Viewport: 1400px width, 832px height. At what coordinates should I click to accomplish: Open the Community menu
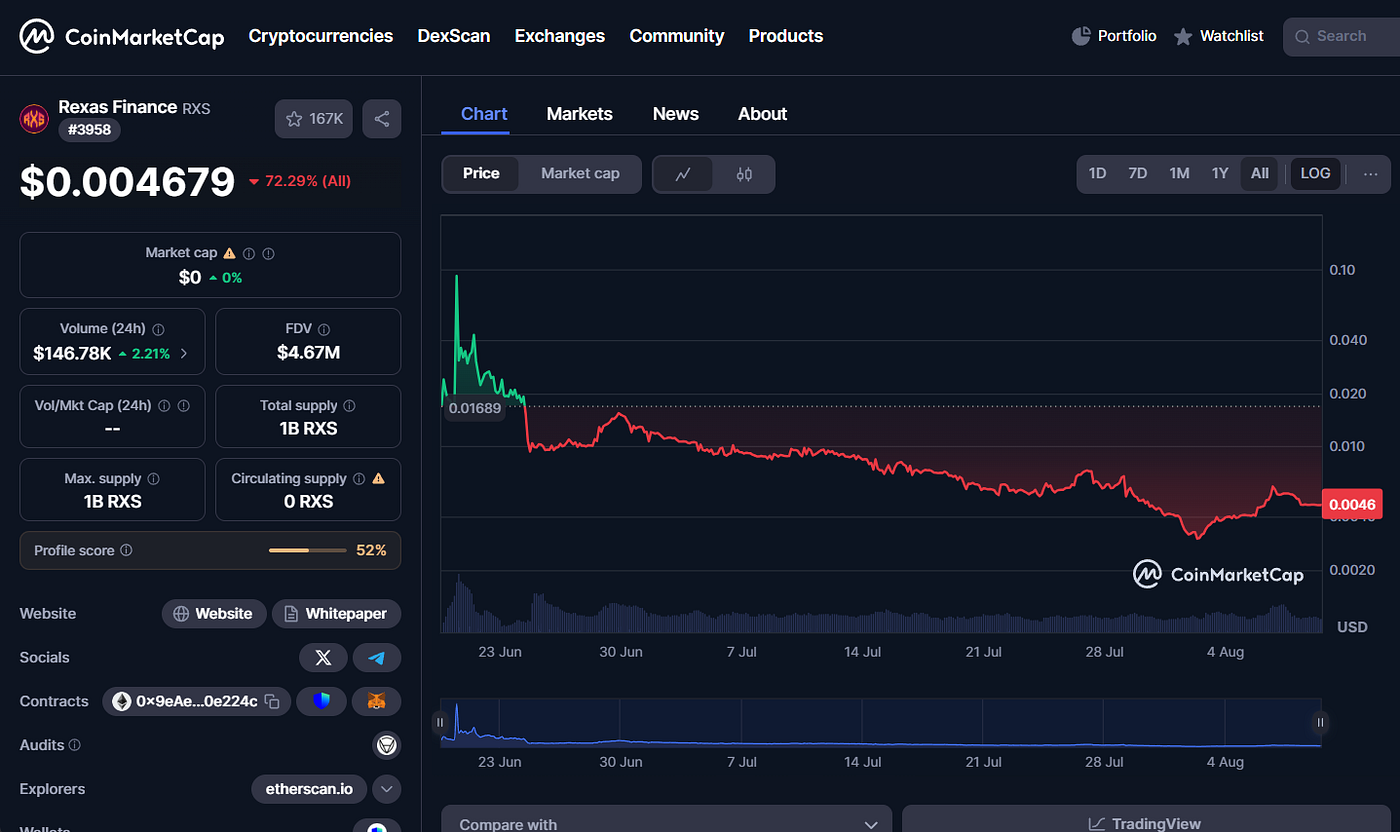click(x=677, y=36)
